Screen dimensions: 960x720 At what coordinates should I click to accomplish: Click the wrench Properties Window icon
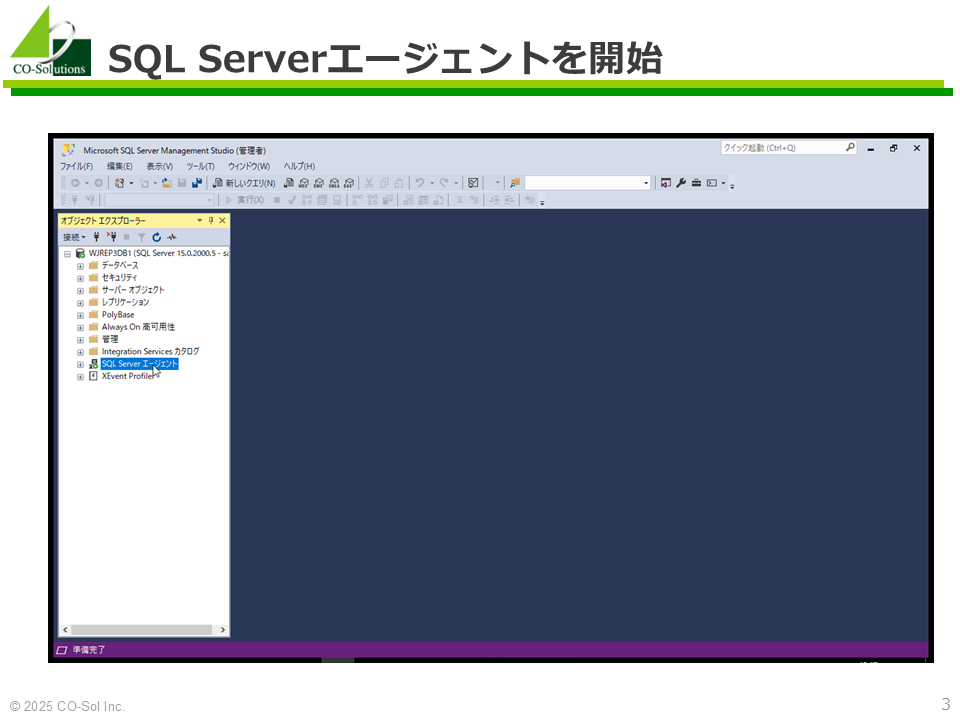pos(681,183)
